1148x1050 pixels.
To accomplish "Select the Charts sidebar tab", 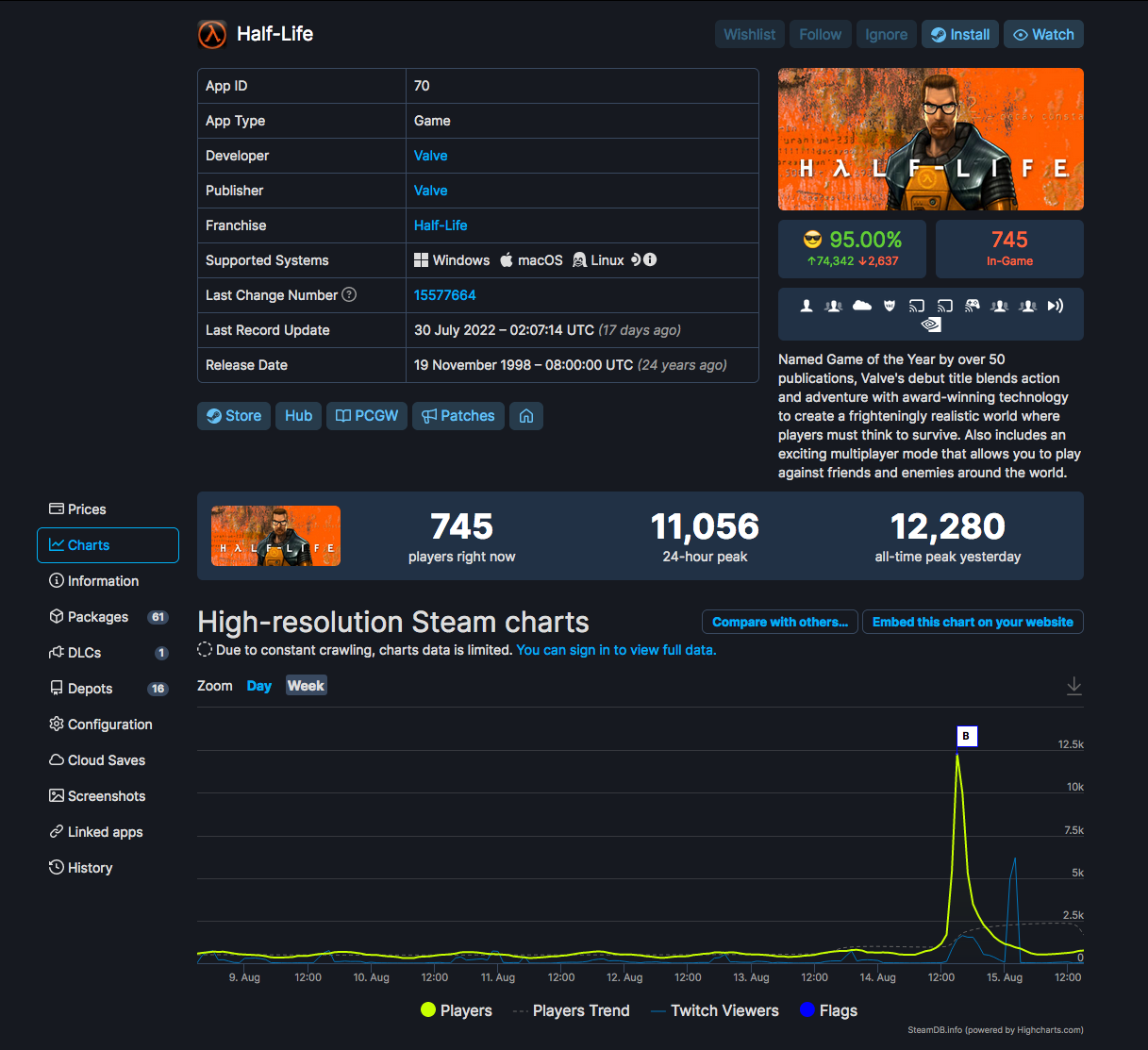I will click(108, 545).
